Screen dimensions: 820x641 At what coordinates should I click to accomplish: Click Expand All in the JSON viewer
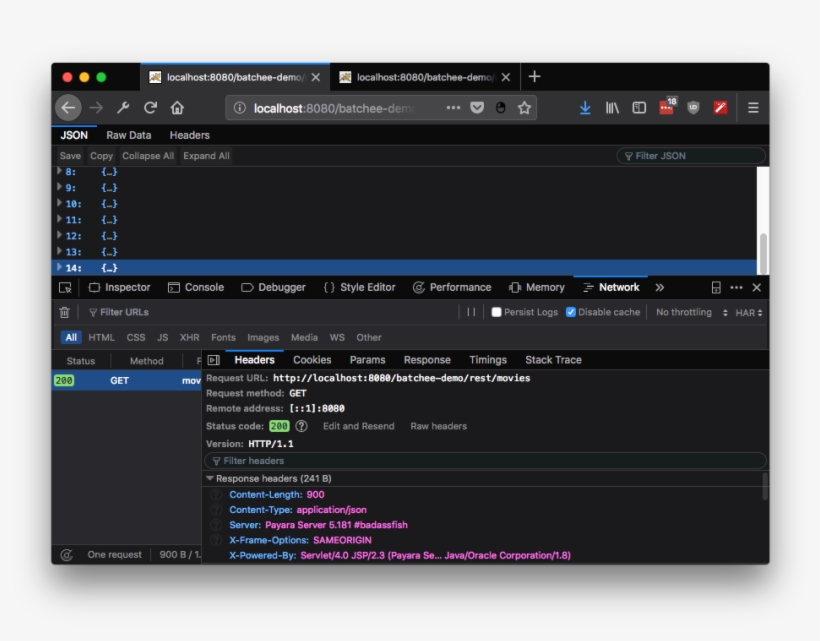point(206,155)
